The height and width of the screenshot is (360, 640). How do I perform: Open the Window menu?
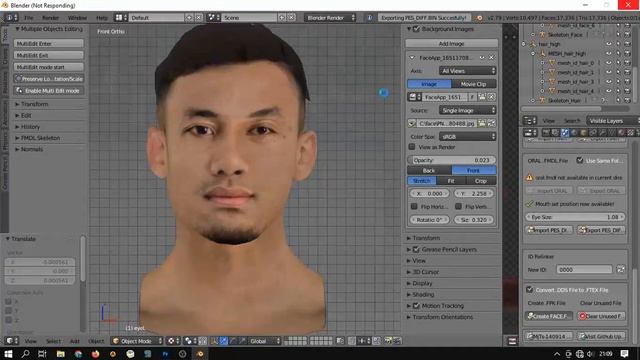point(77,18)
